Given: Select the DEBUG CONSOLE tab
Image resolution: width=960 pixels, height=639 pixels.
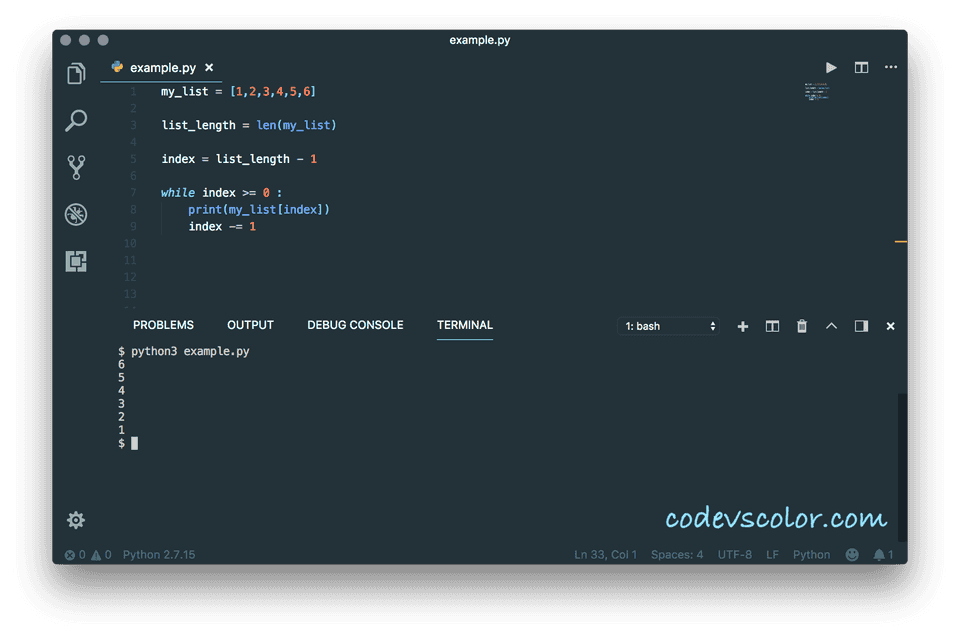Looking at the screenshot, I should [355, 325].
